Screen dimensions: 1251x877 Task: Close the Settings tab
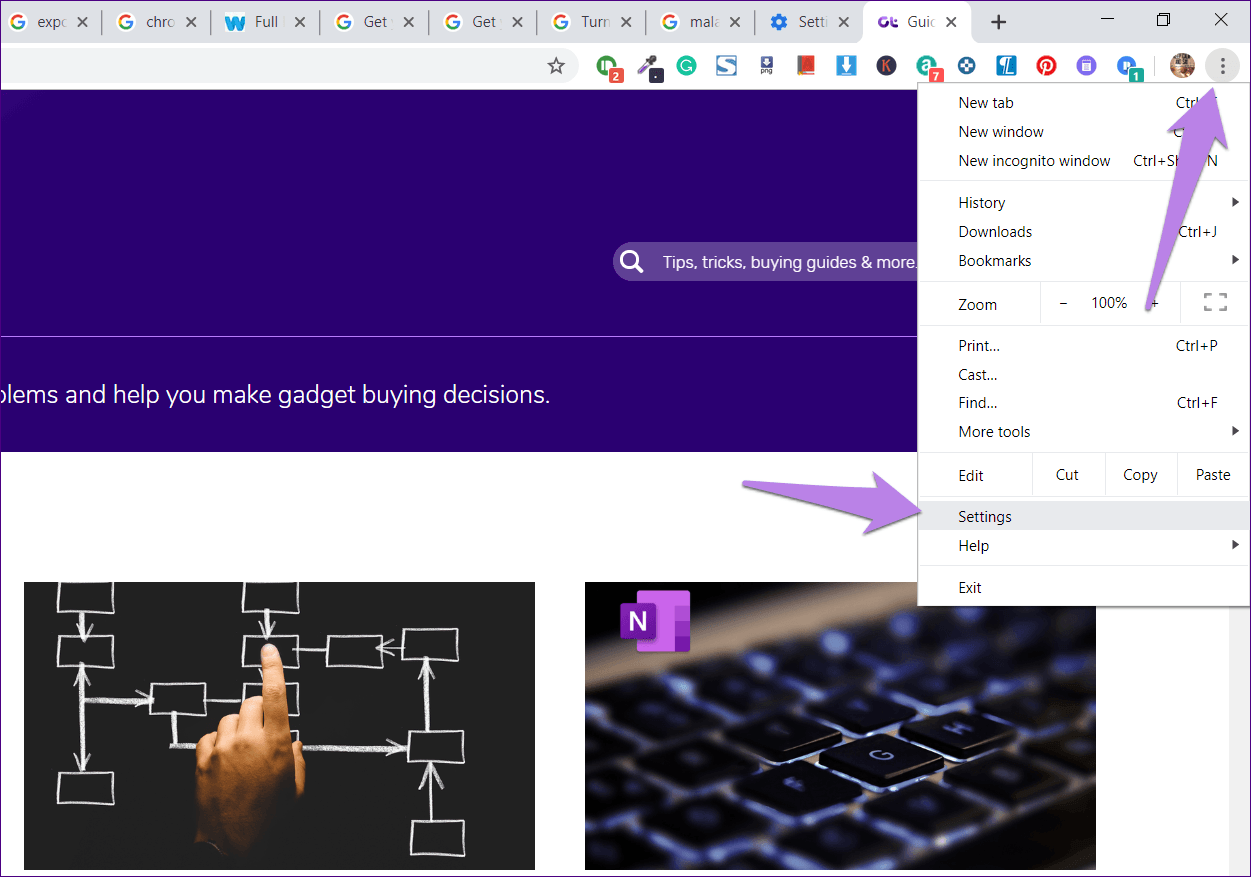coord(843,22)
